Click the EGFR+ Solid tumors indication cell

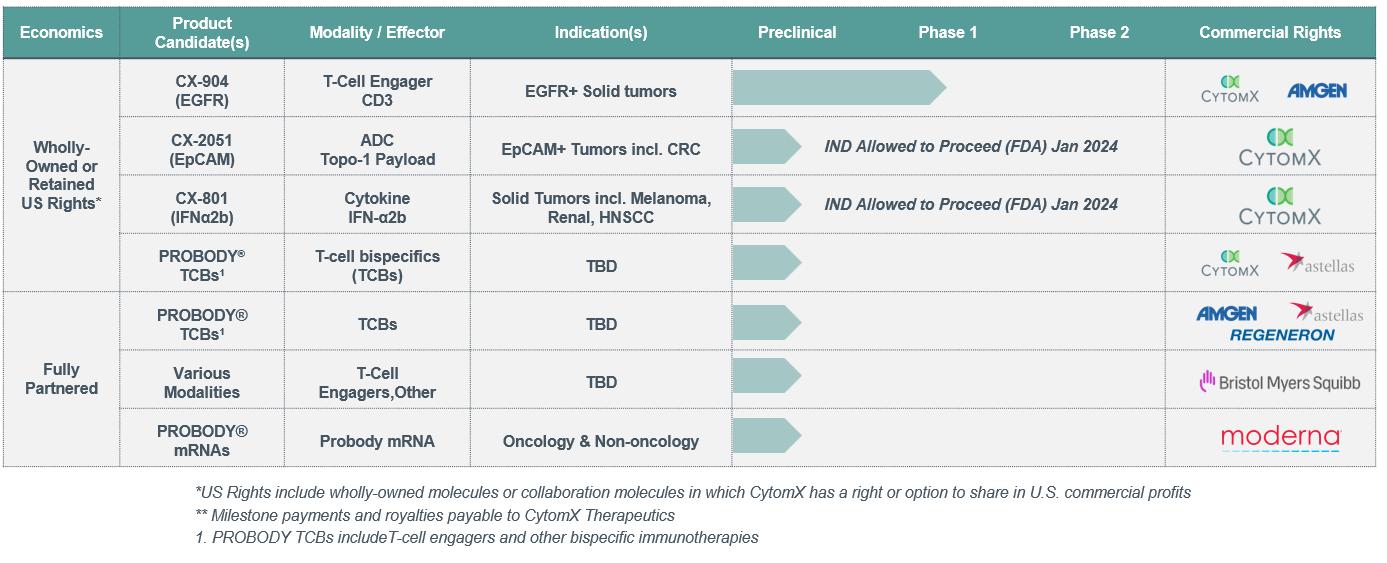[600, 91]
